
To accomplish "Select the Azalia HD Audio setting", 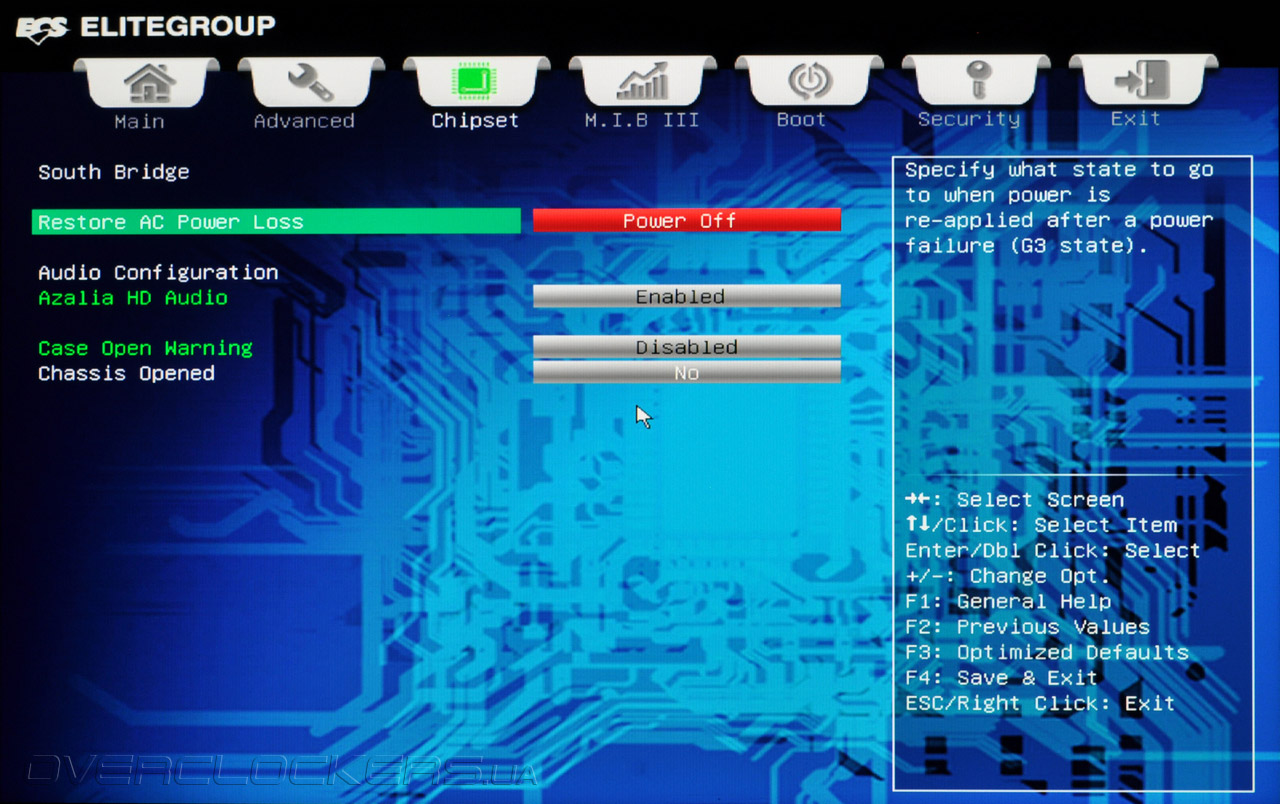I will (x=133, y=298).
